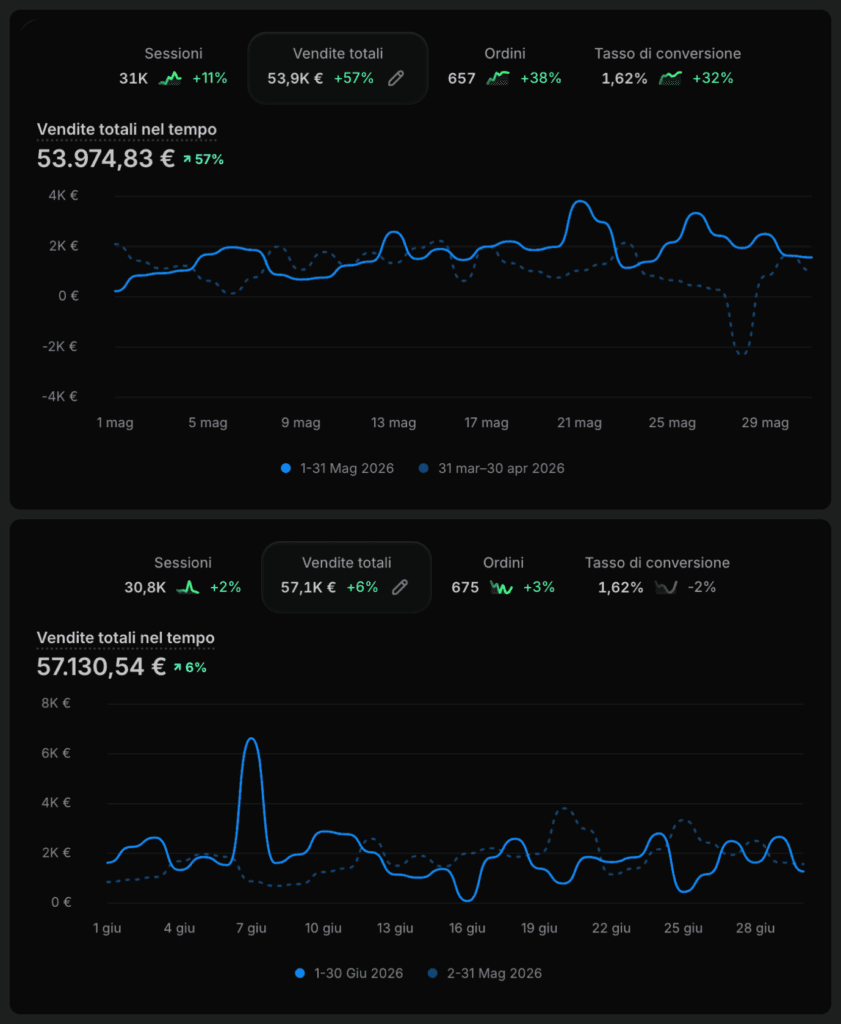
Task: Open the Ordini label above the 675 value
Action: (503, 562)
